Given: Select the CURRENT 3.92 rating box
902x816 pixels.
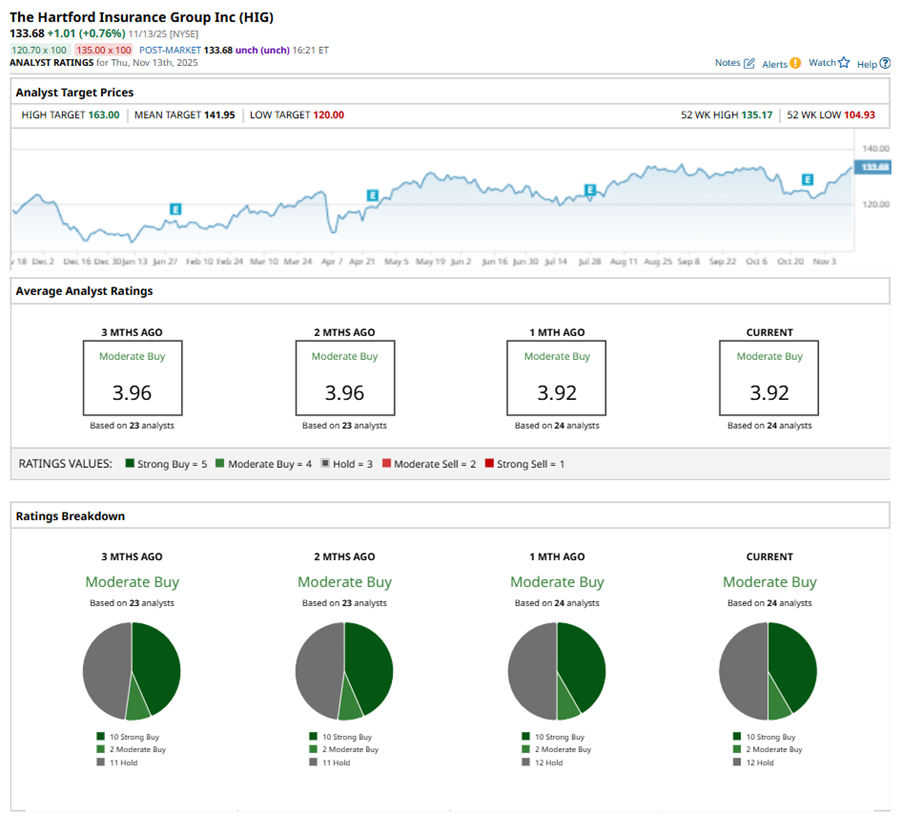Looking at the screenshot, I should coord(769,378).
